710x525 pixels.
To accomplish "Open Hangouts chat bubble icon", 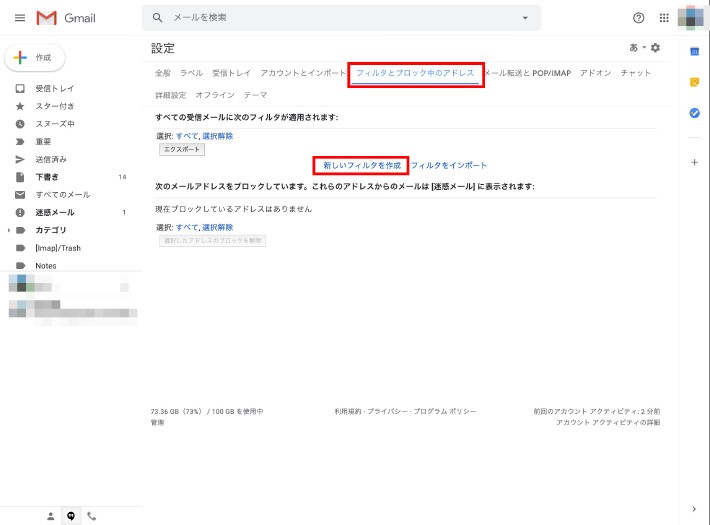I will [x=71, y=516].
